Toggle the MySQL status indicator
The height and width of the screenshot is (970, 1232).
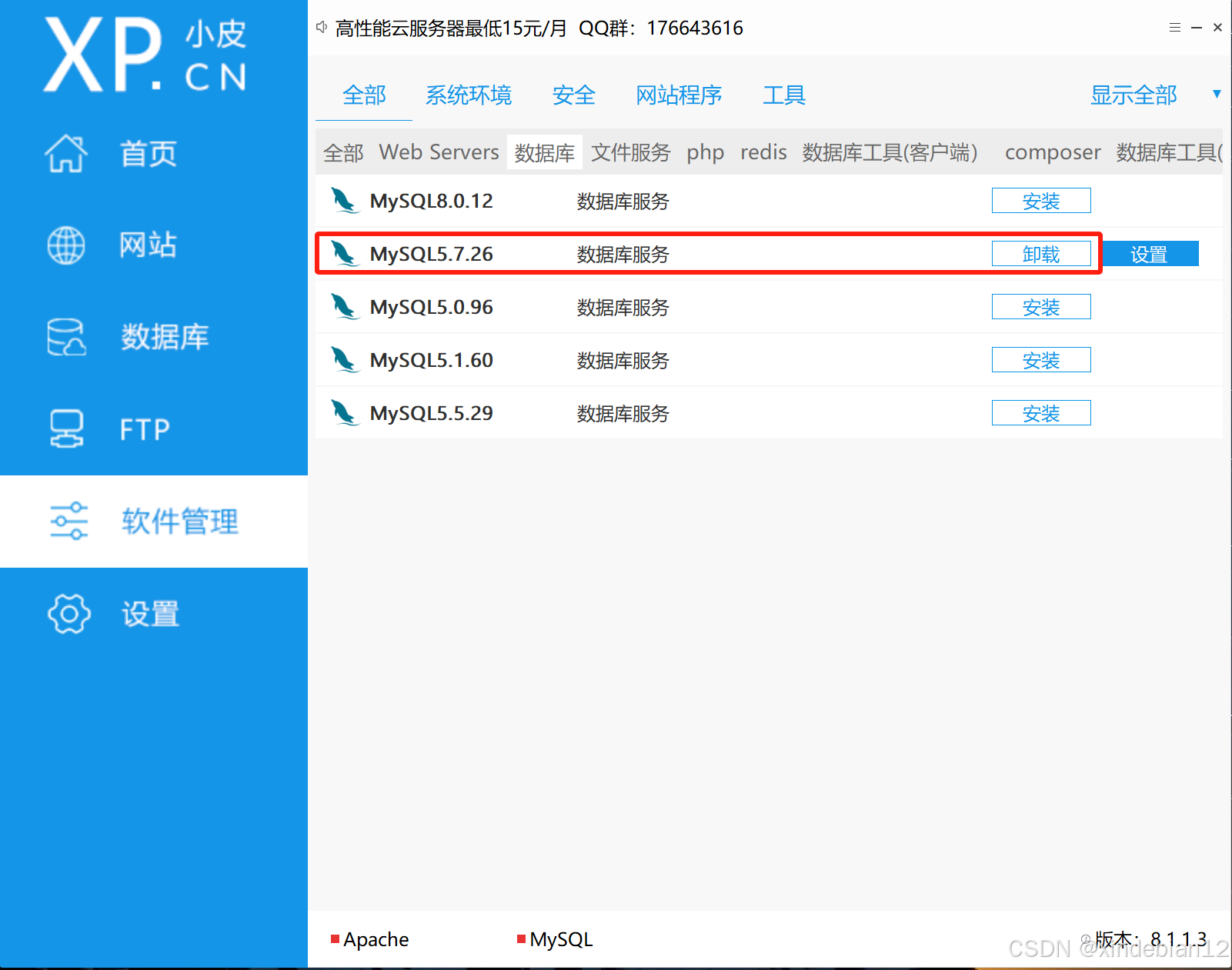522,938
